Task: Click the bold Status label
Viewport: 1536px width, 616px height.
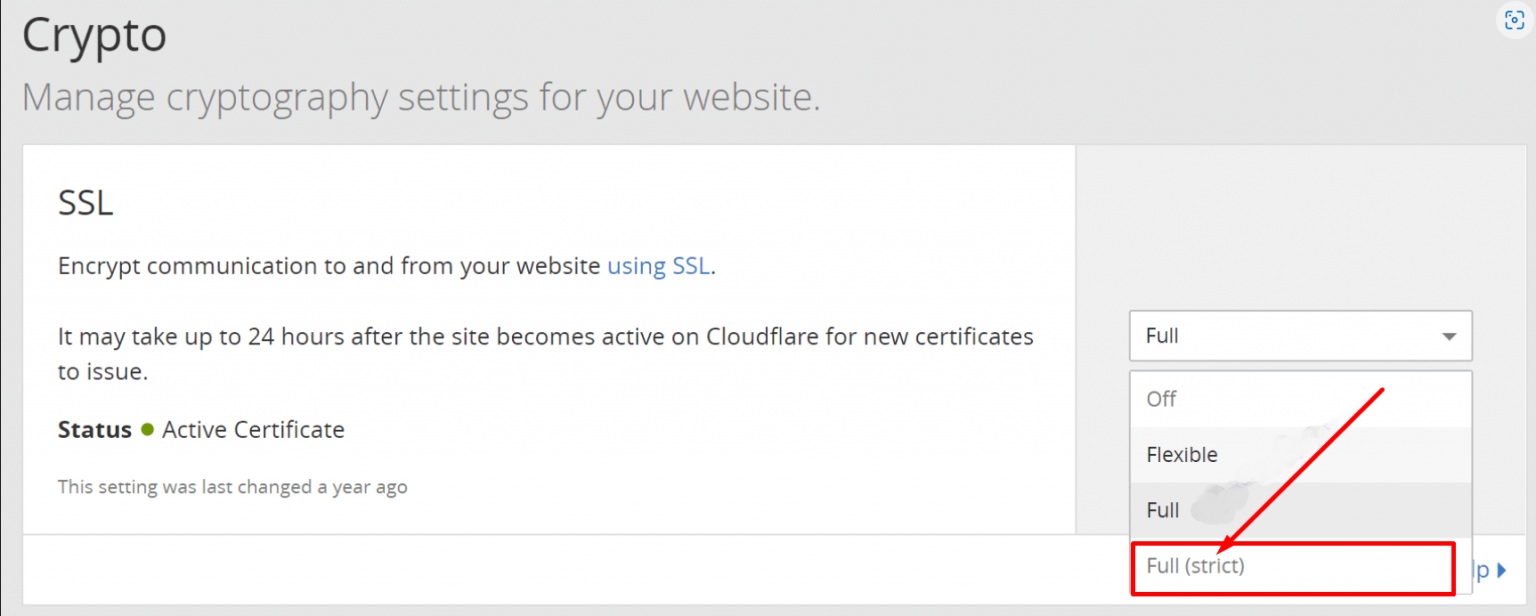Action: (95, 430)
